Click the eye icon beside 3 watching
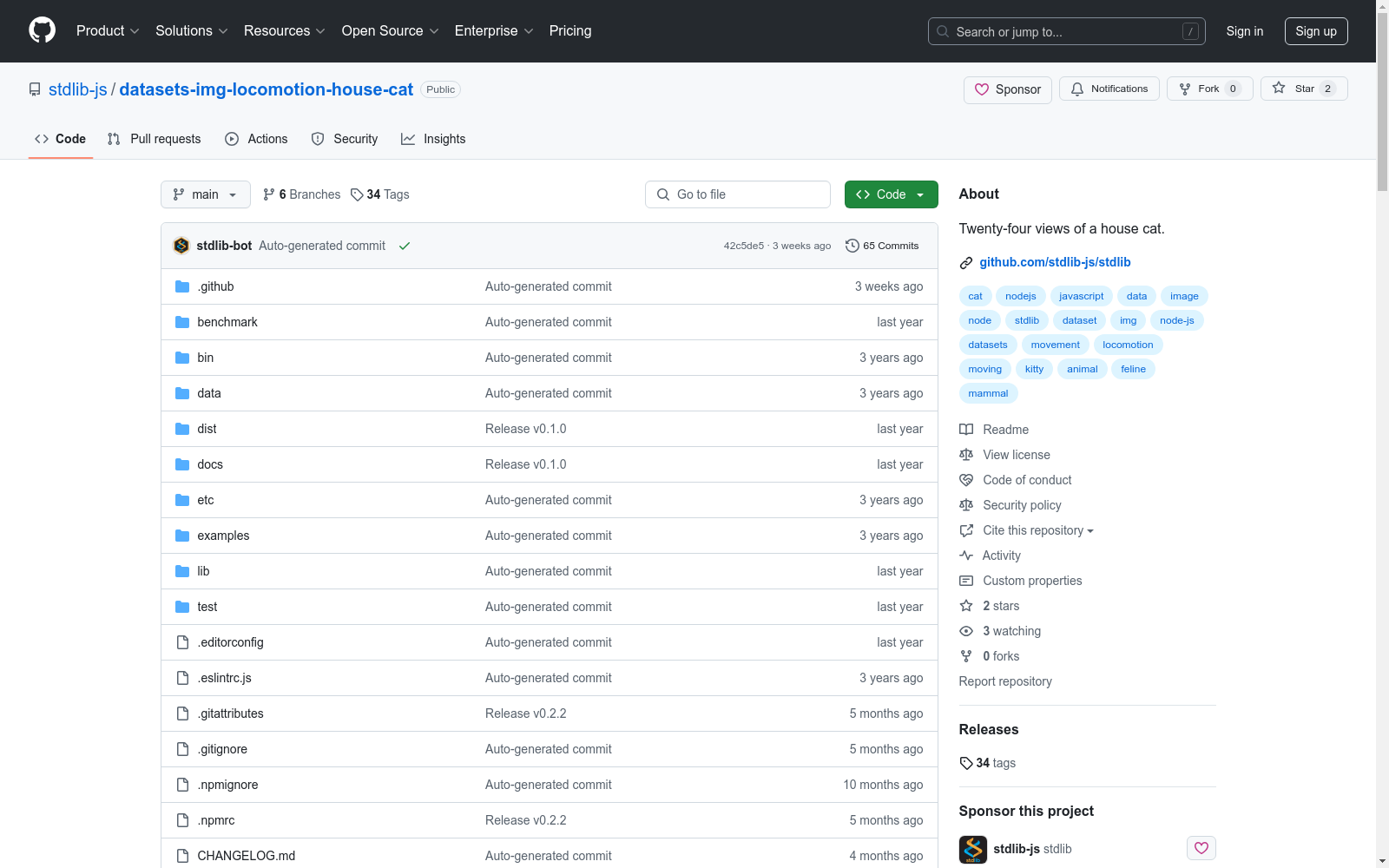Viewport: 1389px width, 868px height. pyautogui.click(x=966, y=631)
